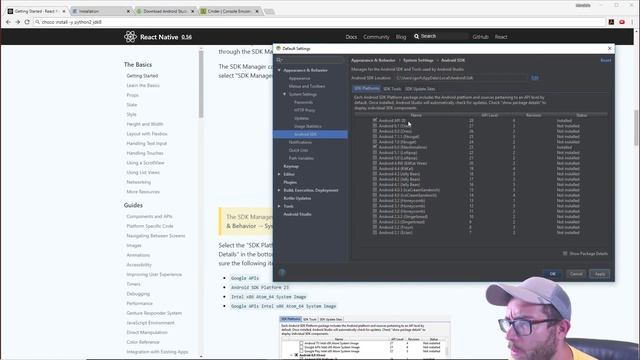Collapse System Settings tree node

(284, 94)
